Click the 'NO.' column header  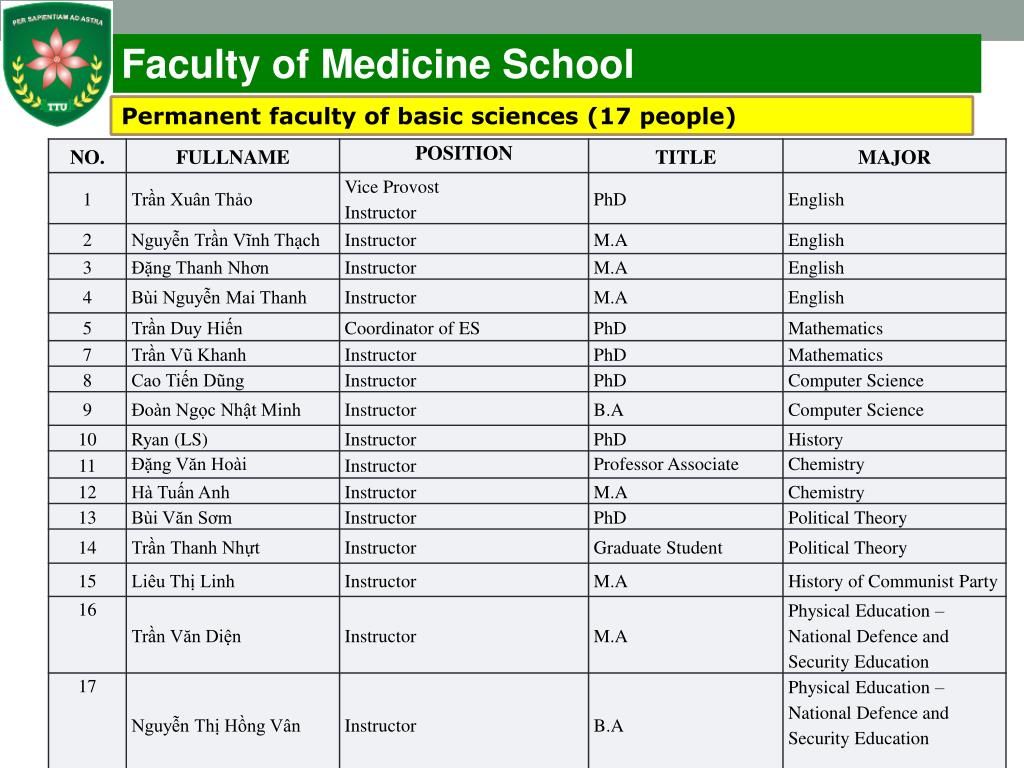88,157
